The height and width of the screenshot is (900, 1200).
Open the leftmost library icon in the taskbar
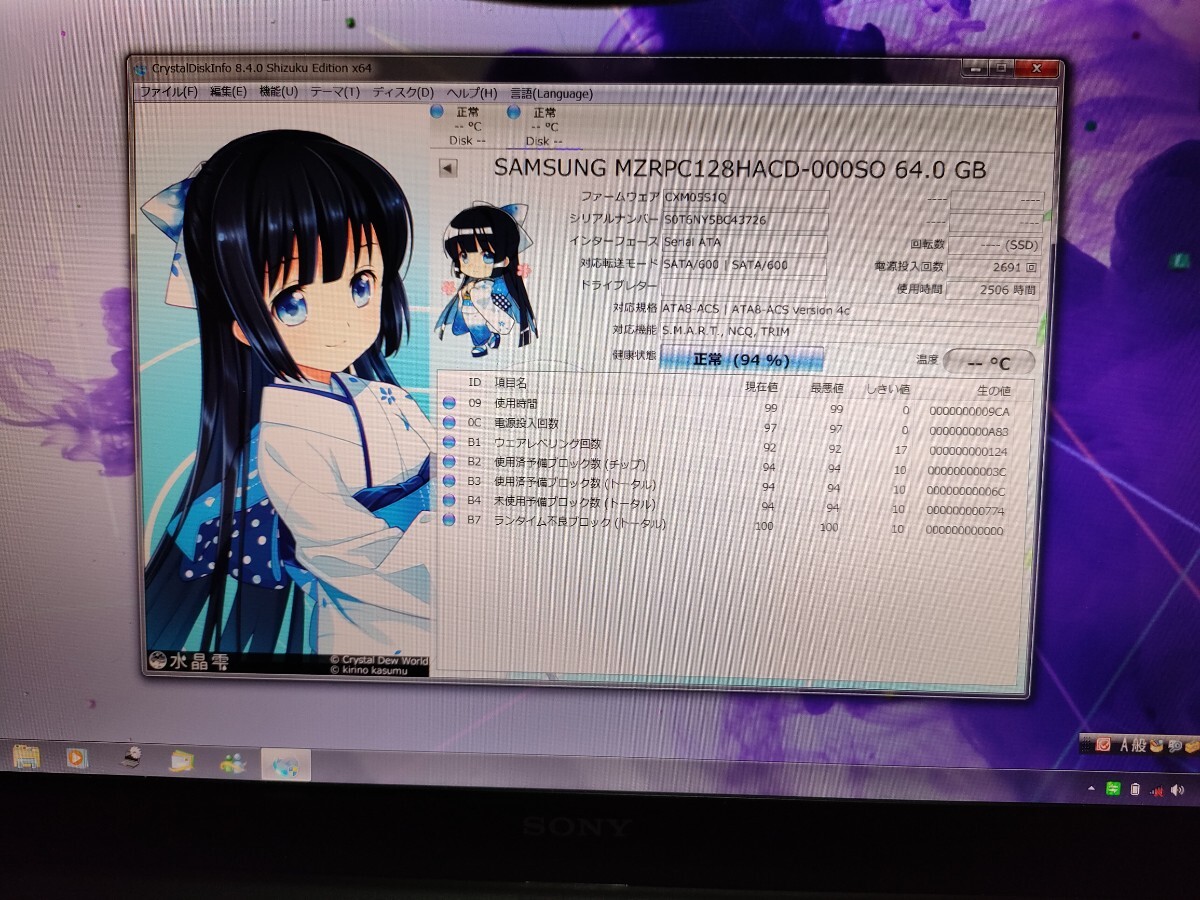point(27,757)
